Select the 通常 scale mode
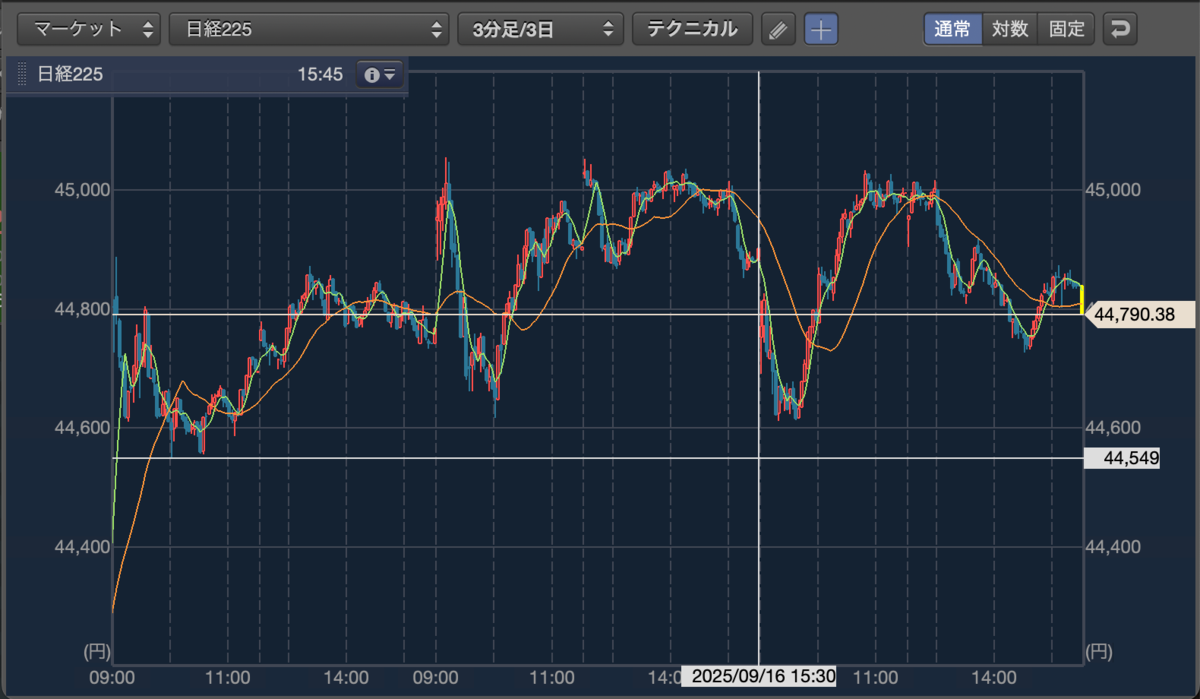This screenshot has height=699, width=1200. click(952, 29)
